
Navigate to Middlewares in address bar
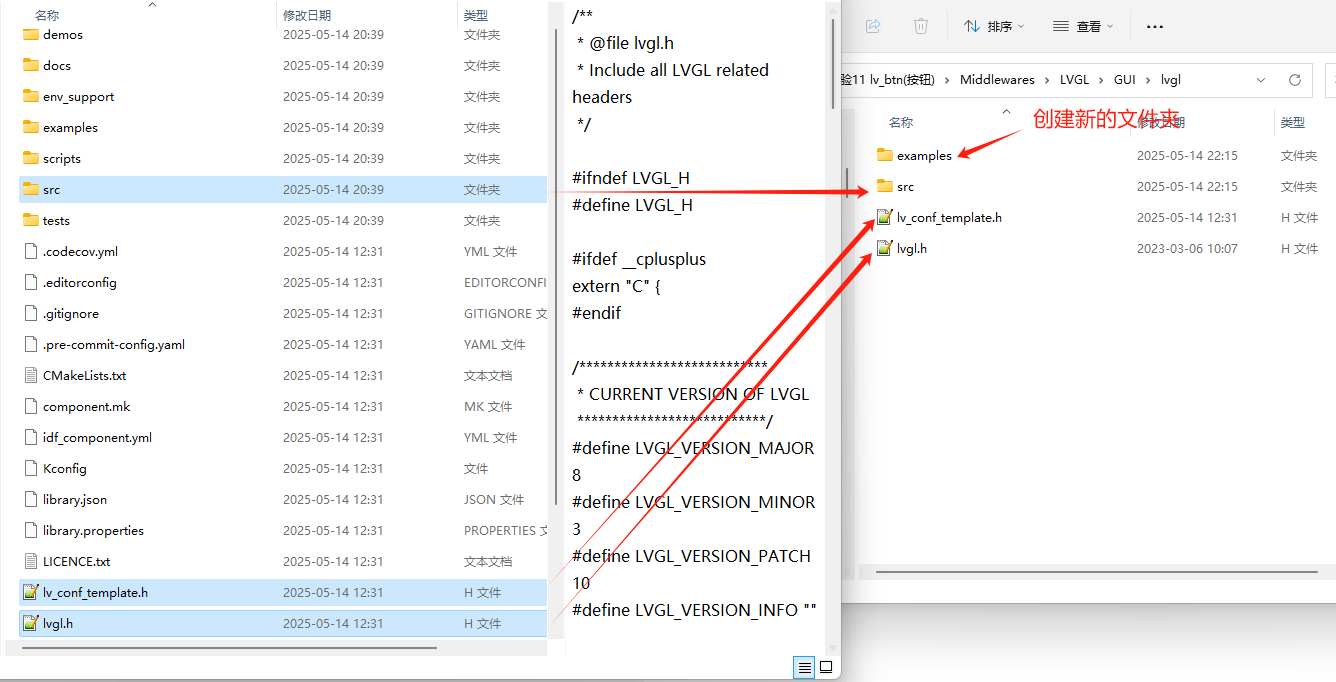pos(997,80)
